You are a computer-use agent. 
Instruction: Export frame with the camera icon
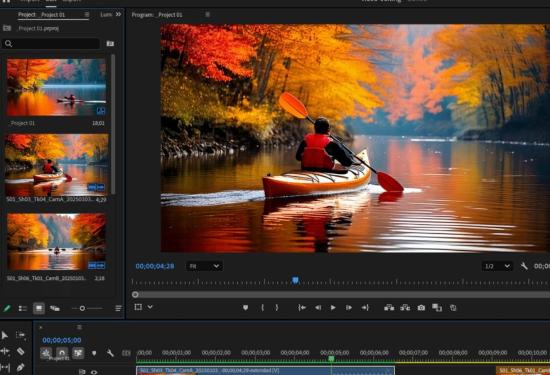click(x=421, y=308)
